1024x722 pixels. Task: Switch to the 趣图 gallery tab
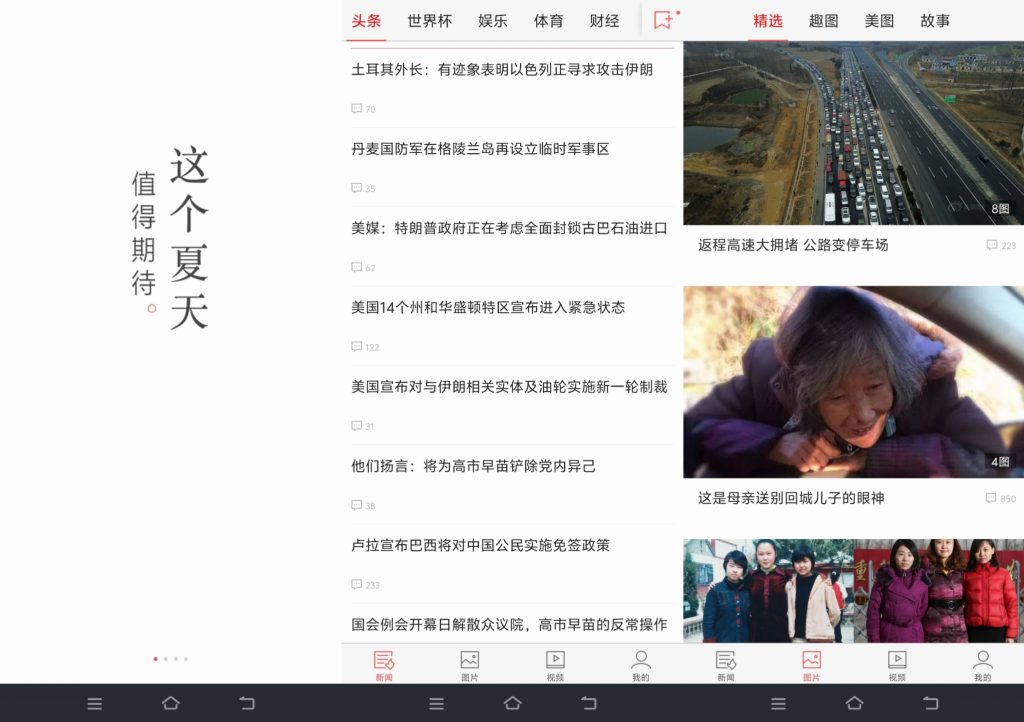(x=823, y=21)
